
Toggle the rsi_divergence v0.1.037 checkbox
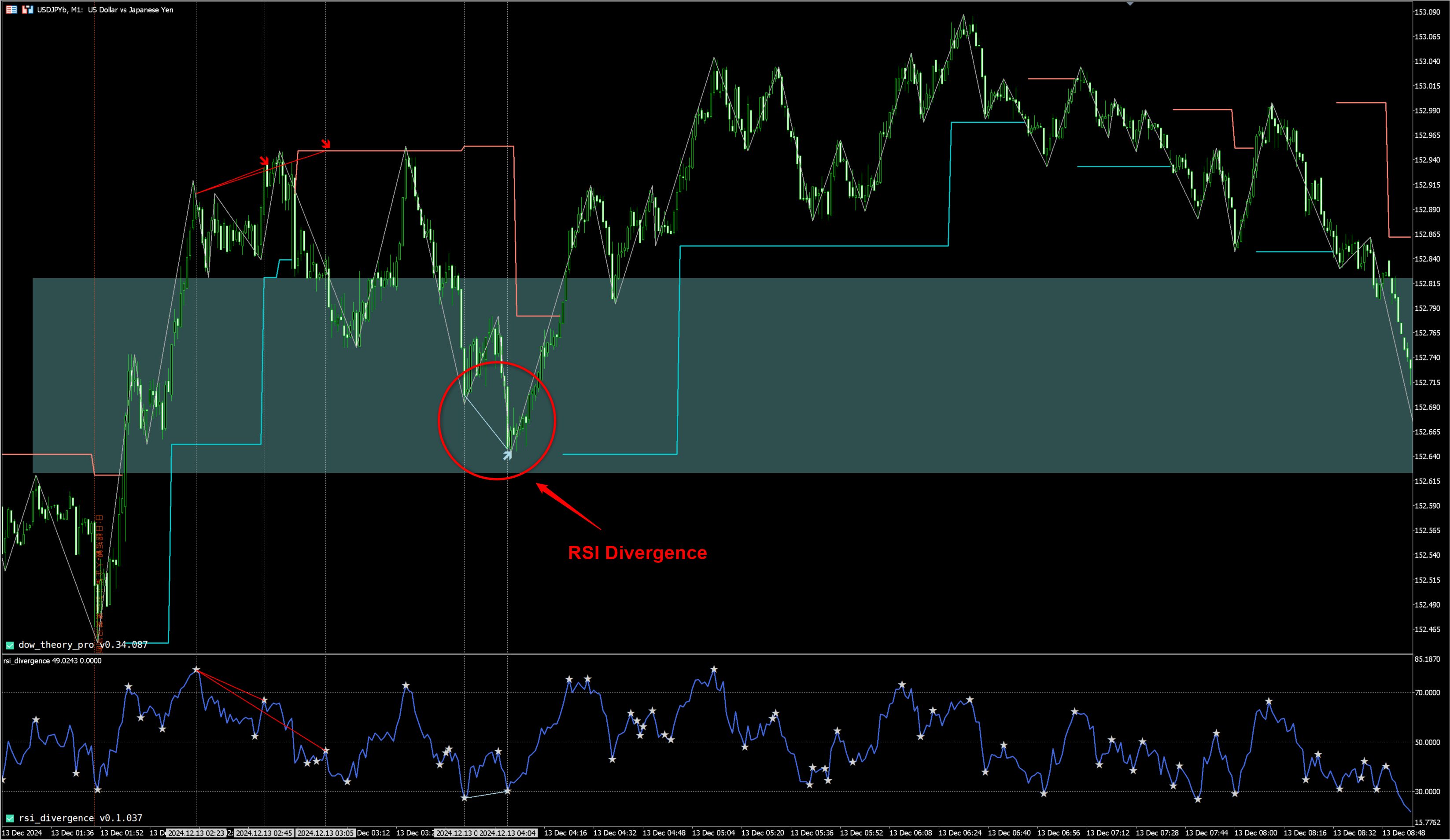(x=10, y=818)
